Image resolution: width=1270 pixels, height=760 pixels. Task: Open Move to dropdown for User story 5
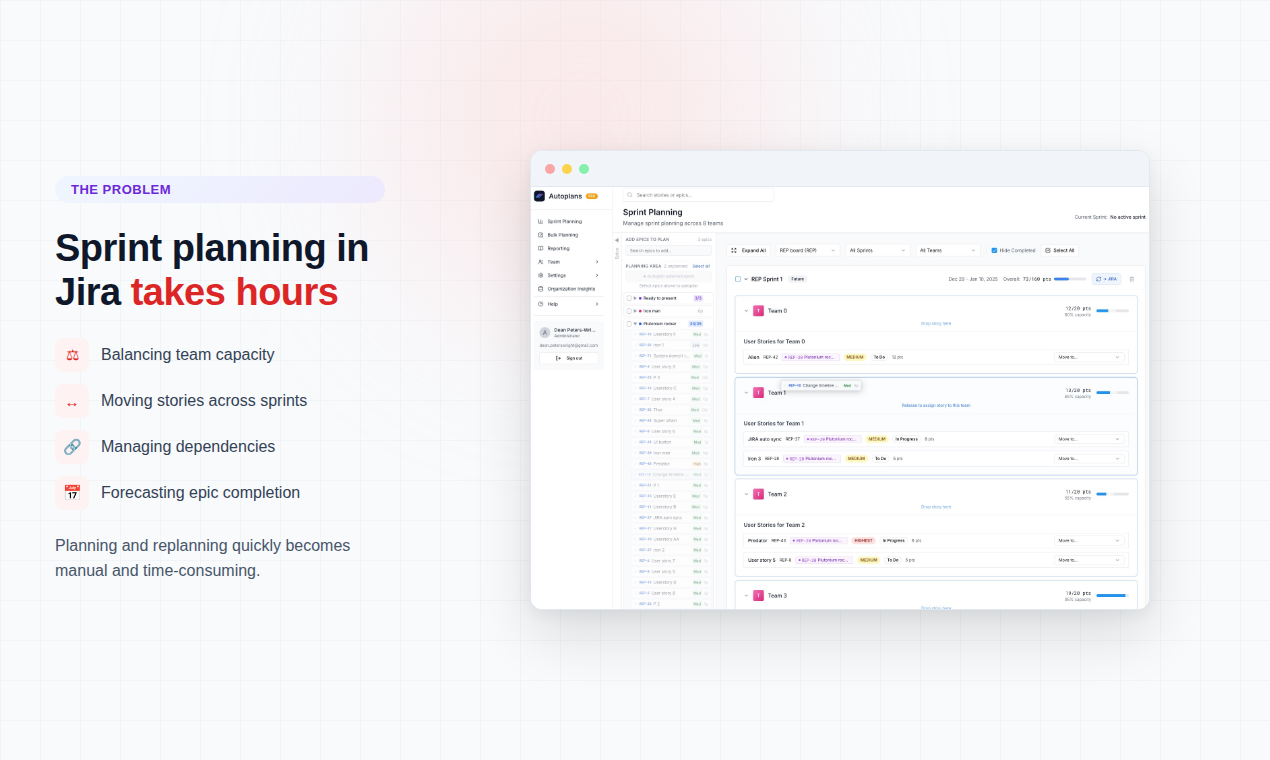(1089, 560)
